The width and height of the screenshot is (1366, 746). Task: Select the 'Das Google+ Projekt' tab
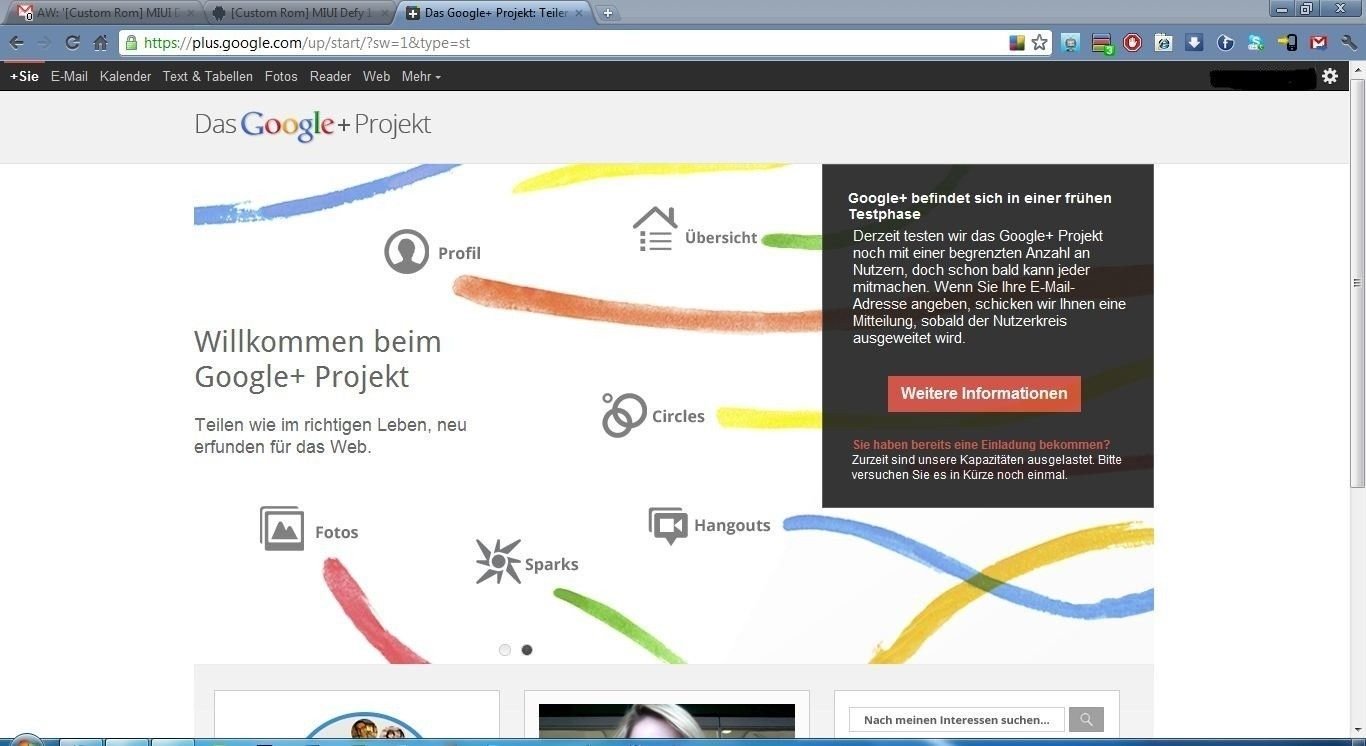coord(495,13)
